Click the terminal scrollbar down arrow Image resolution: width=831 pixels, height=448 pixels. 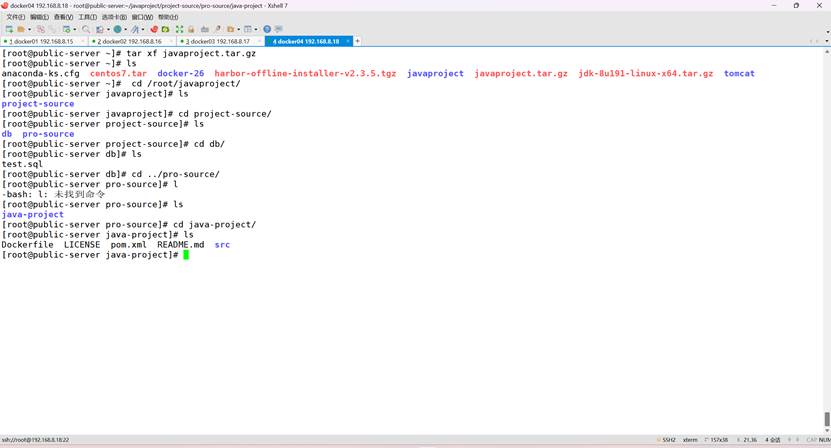[827, 430]
